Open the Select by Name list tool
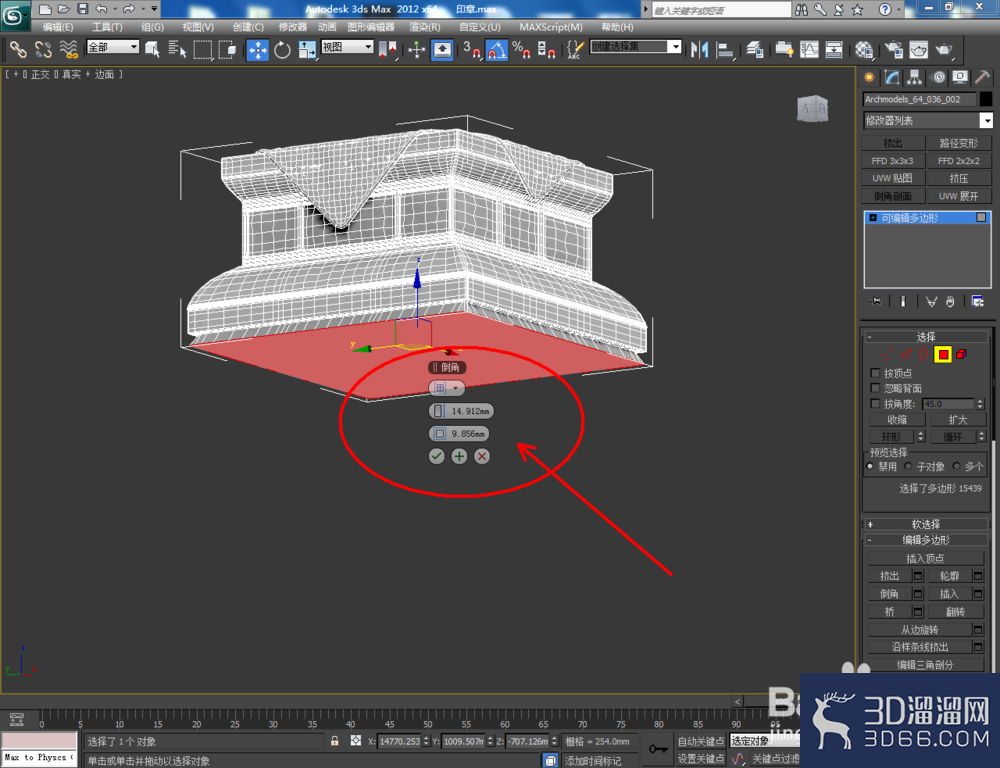Viewport: 1000px width, 768px height. [177, 50]
